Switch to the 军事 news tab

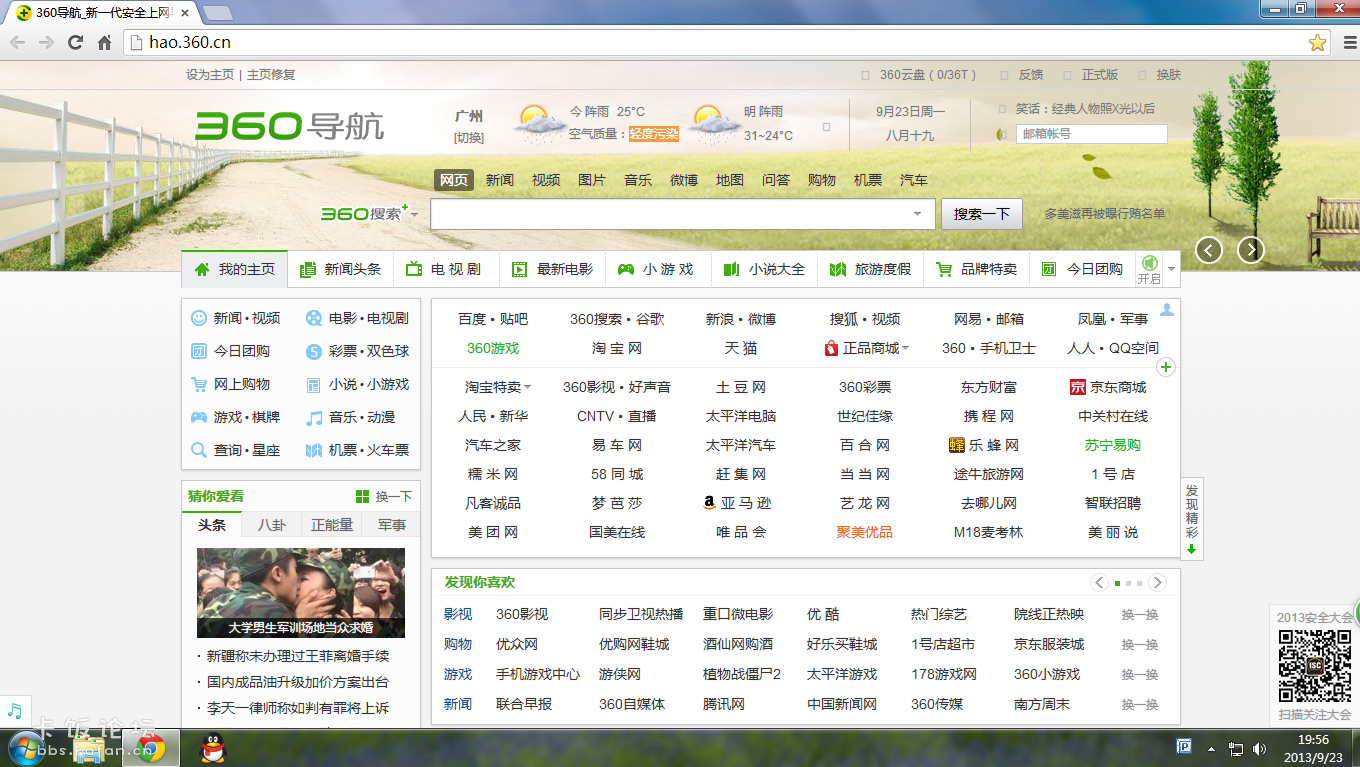click(x=391, y=525)
